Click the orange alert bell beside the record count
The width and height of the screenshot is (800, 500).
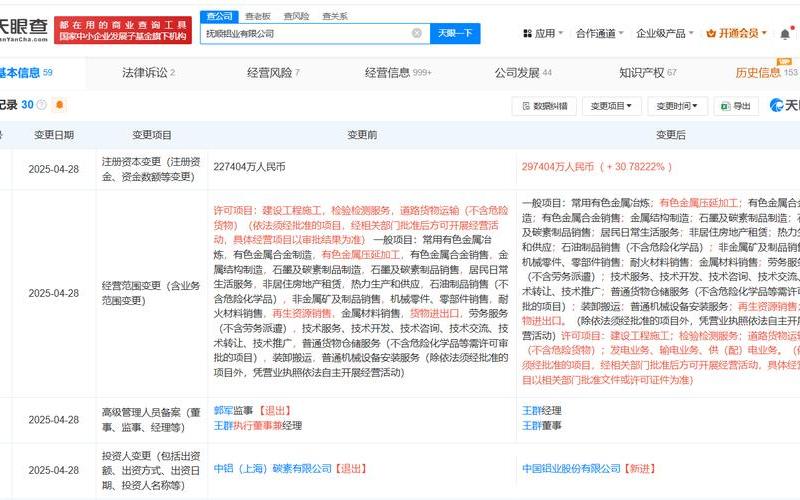click(x=60, y=105)
